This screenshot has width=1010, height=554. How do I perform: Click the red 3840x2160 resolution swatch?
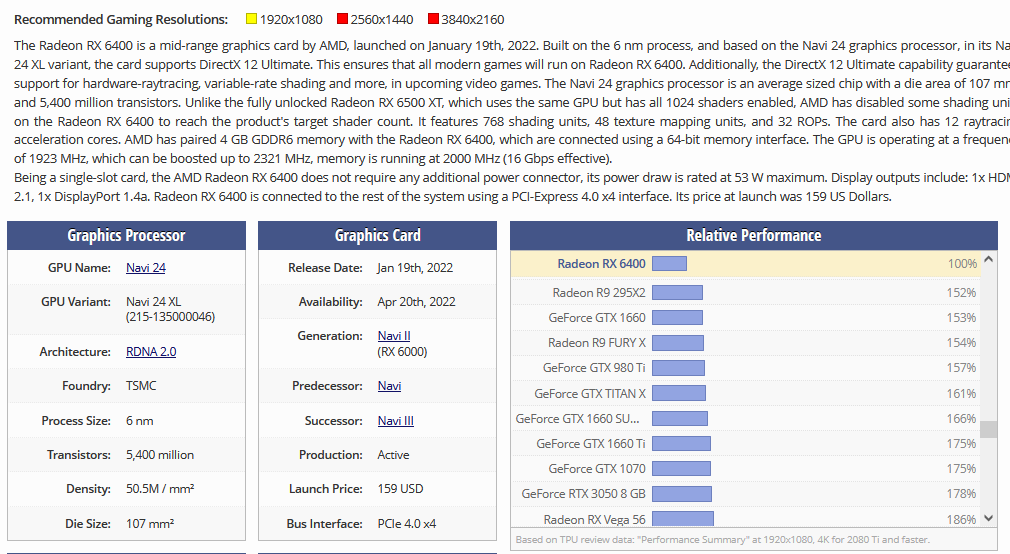tap(434, 19)
